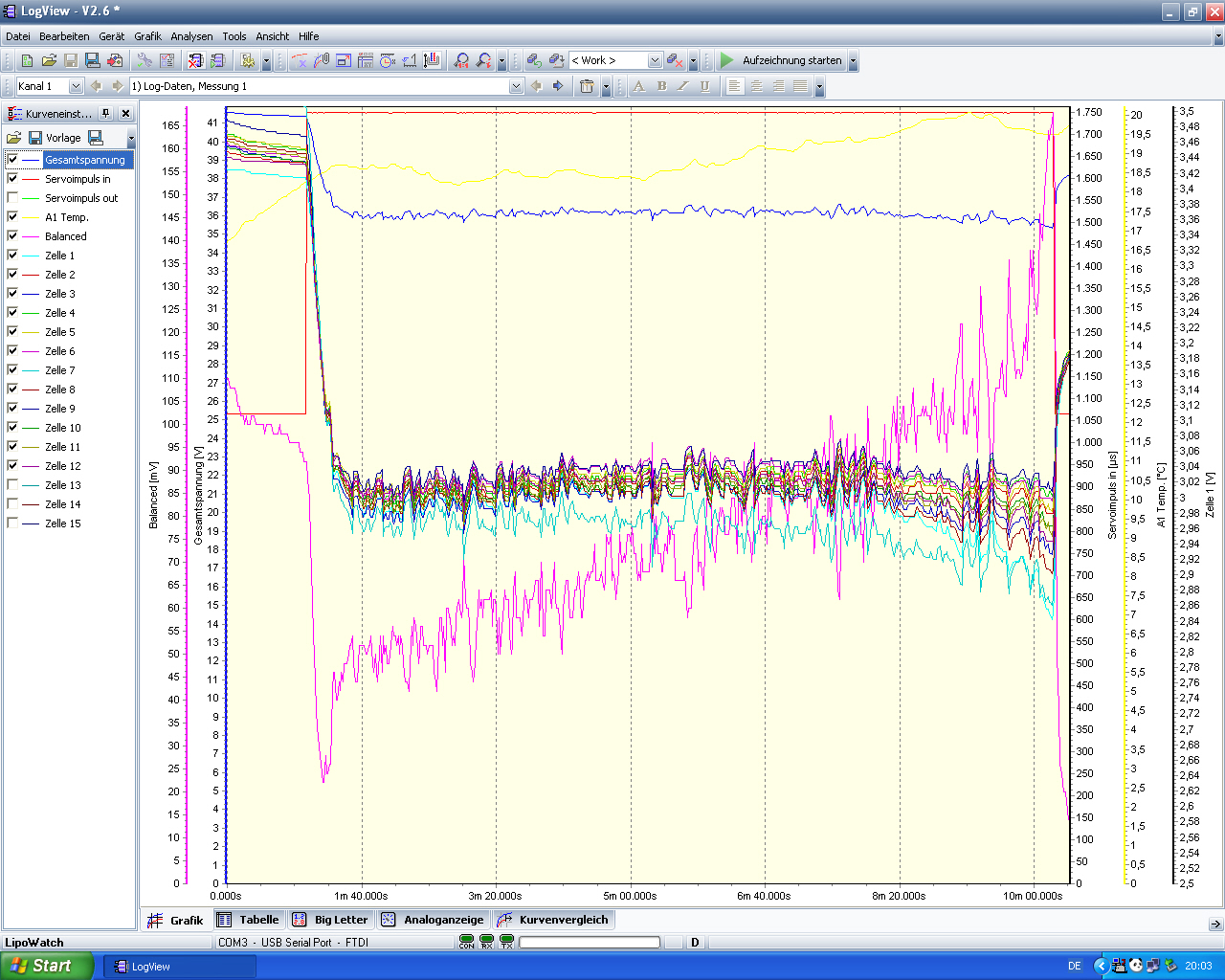Click the DE language indicator in the tray
This screenshot has width=1225, height=980.
pyautogui.click(x=1075, y=966)
